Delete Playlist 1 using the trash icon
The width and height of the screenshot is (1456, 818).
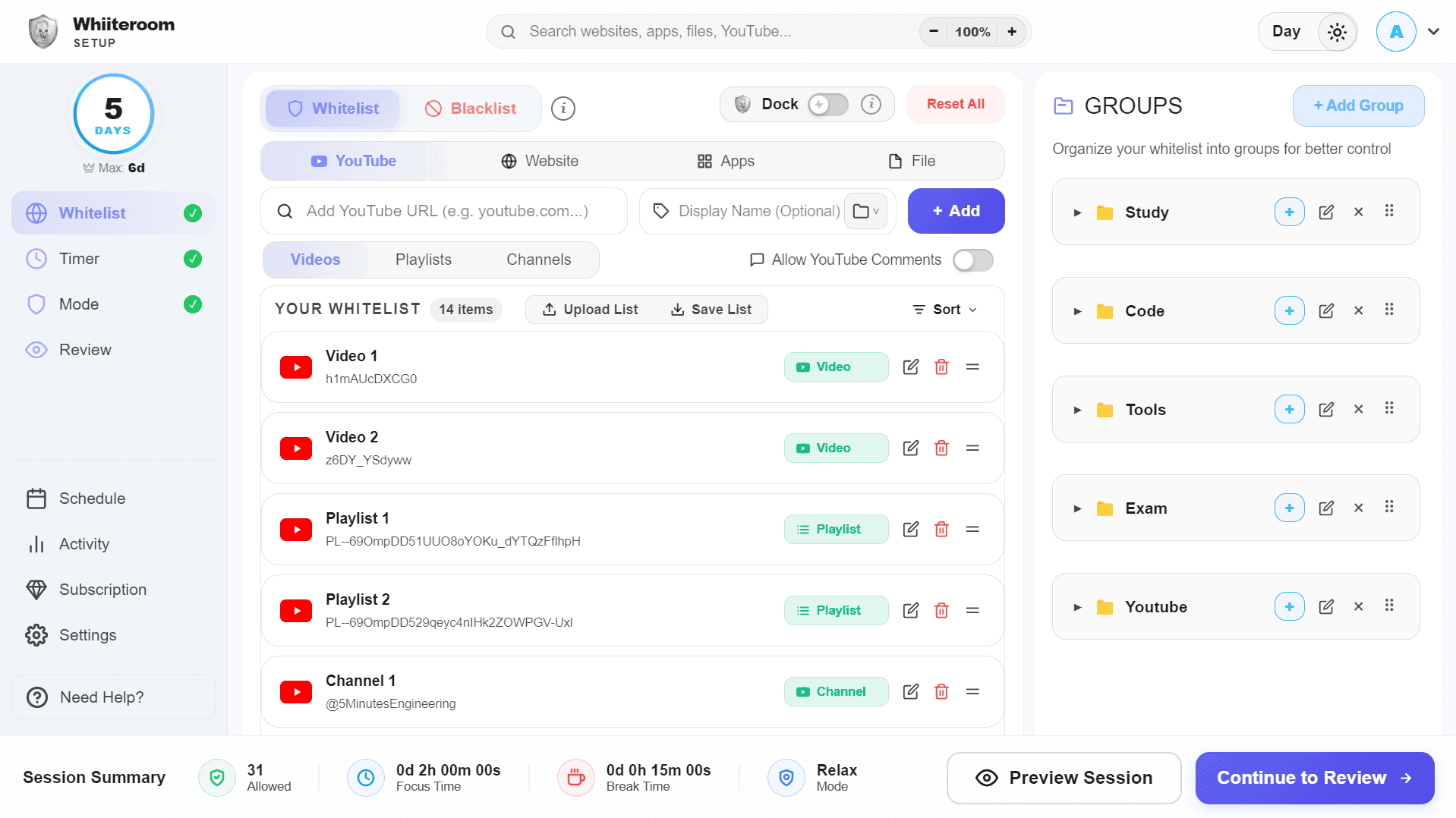pyautogui.click(x=941, y=530)
